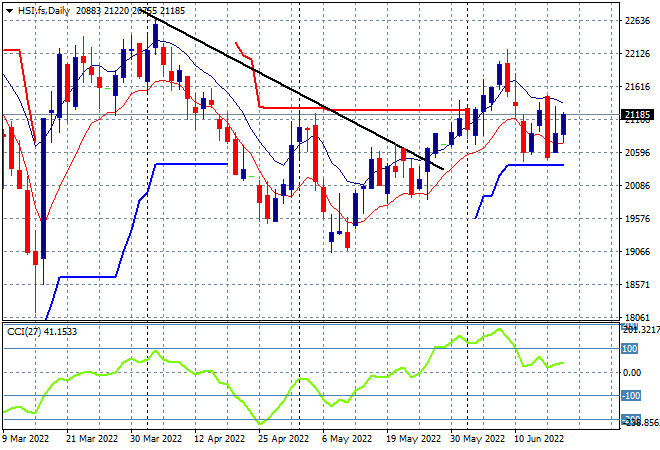
Task: Select the 19066 price axis label
Action: pyautogui.click(x=637, y=252)
